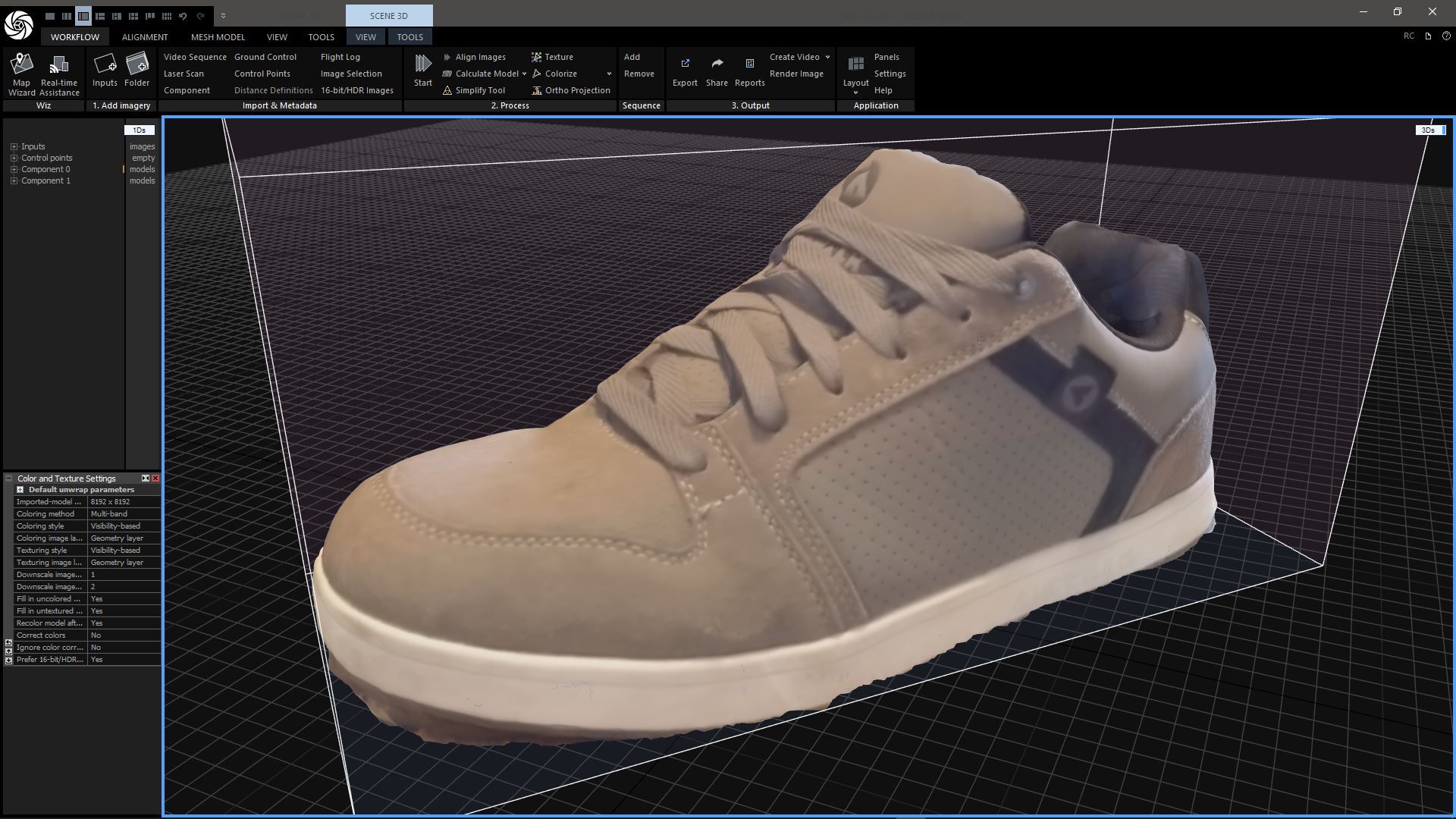The width and height of the screenshot is (1456, 819).
Task: Click the Inputs add-imagery icon
Action: coord(105,64)
